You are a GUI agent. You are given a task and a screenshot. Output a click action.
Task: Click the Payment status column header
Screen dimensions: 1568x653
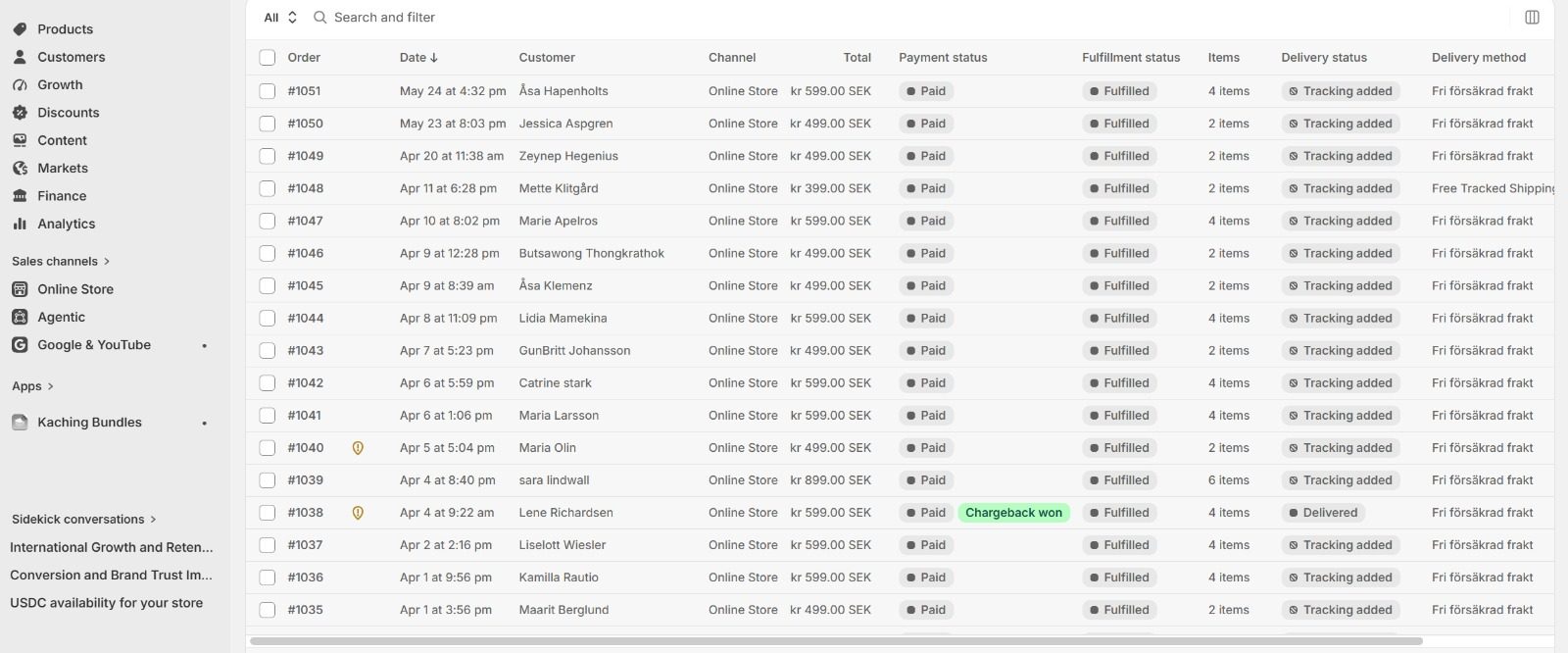[x=943, y=58]
